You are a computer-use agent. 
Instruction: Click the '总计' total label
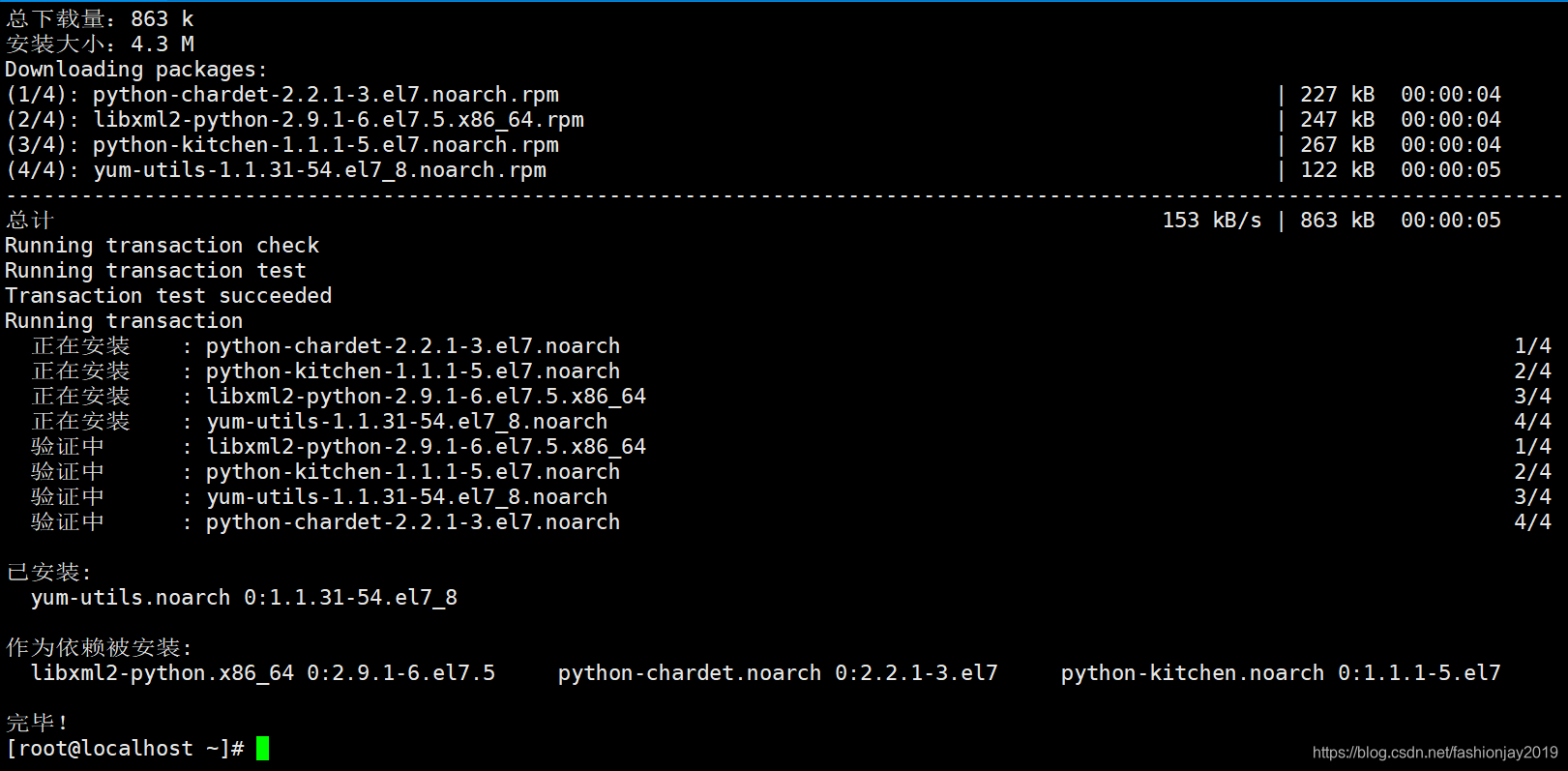[x=30, y=221]
